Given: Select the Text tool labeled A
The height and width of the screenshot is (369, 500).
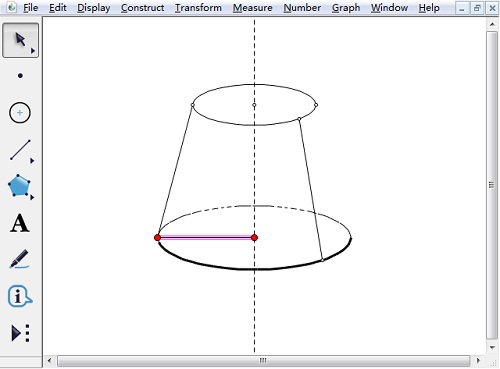Looking at the screenshot, I should point(20,223).
